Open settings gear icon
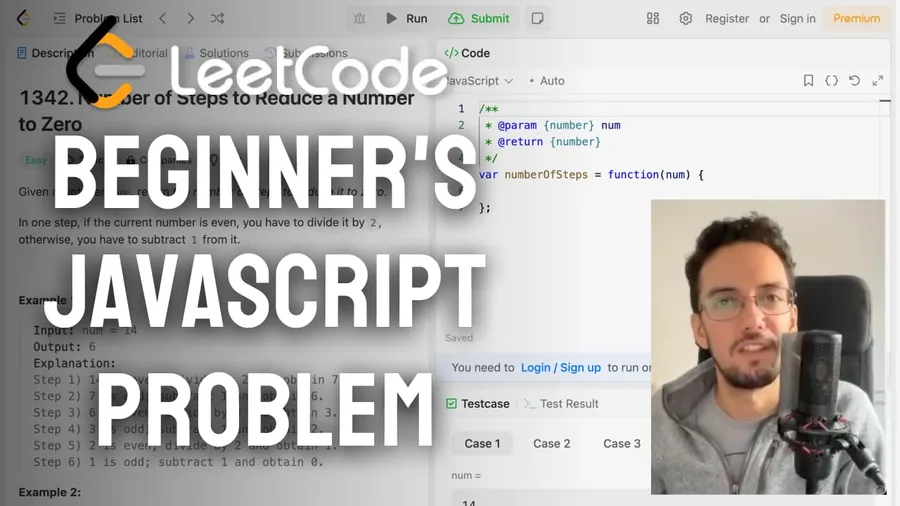This screenshot has height=506, width=900. pyautogui.click(x=685, y=18)
